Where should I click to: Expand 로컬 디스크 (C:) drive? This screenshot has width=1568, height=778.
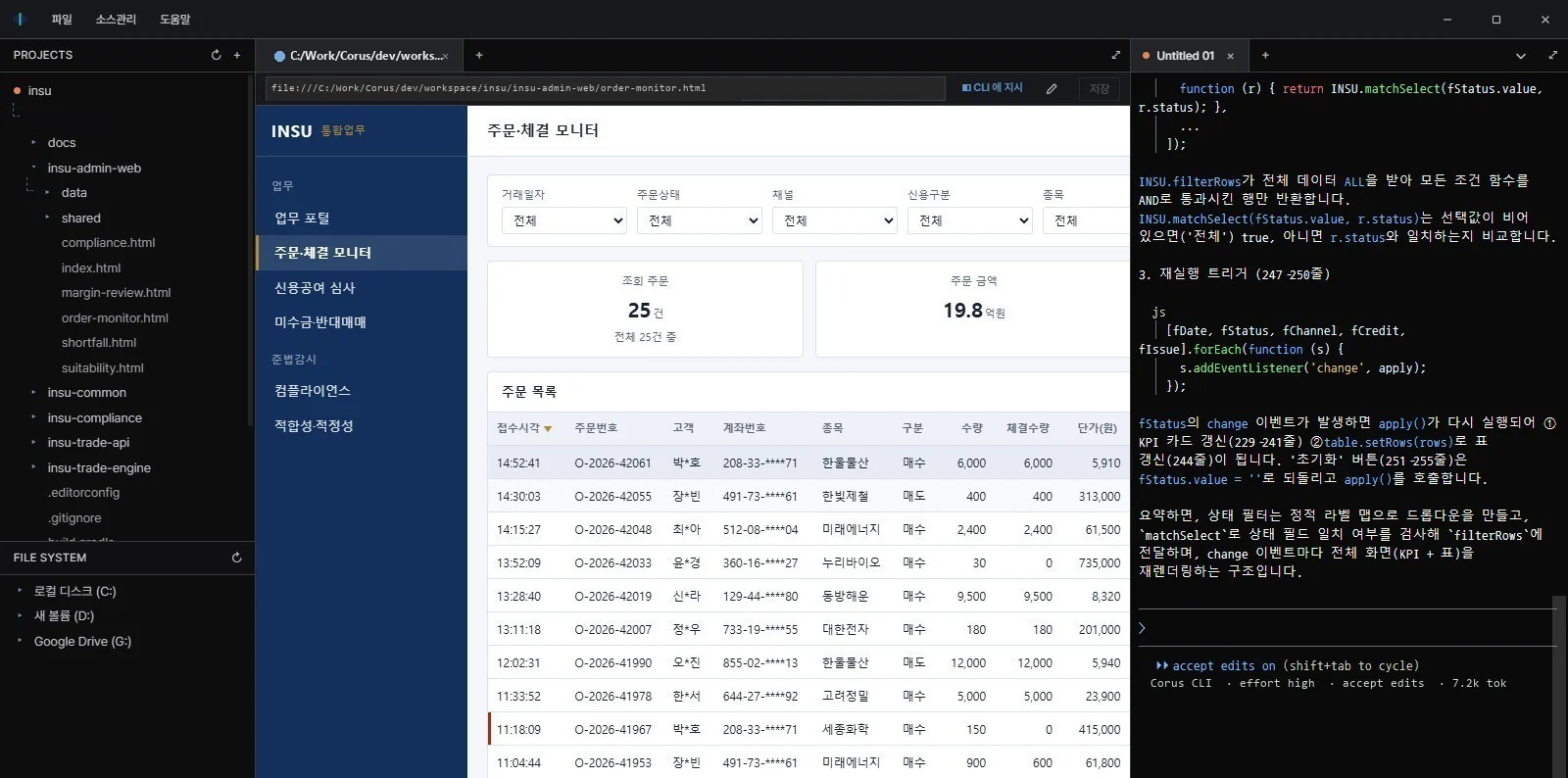[x=21, y=591]
